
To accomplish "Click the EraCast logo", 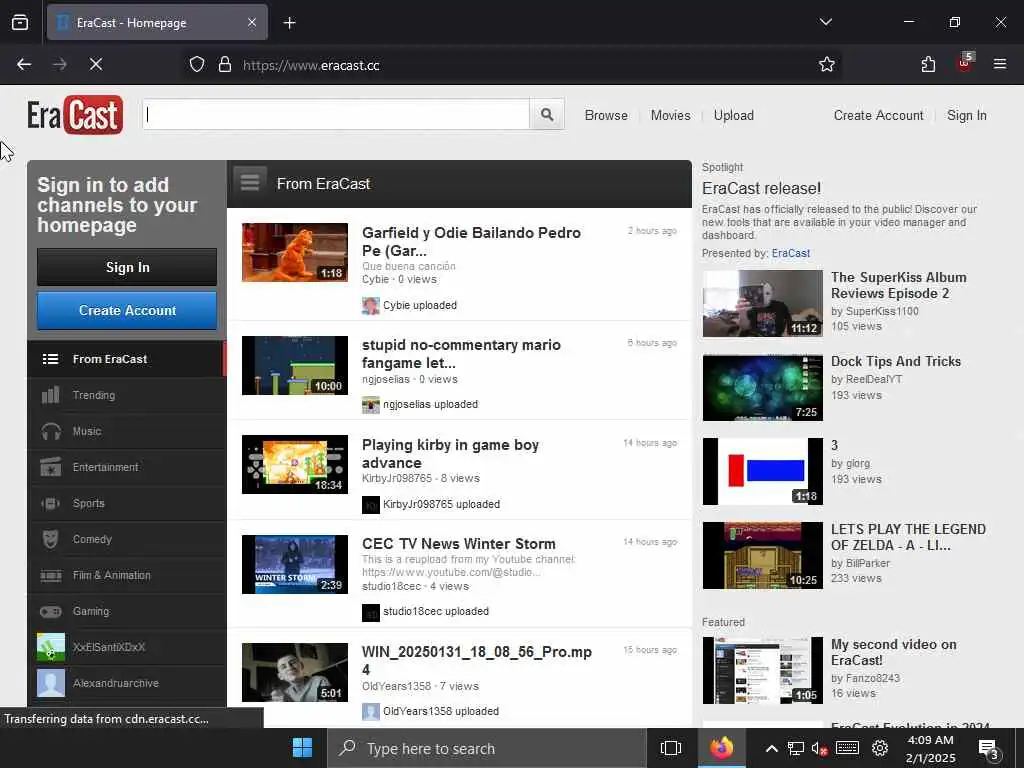I will pyautogui.click(x=75, y=116).
